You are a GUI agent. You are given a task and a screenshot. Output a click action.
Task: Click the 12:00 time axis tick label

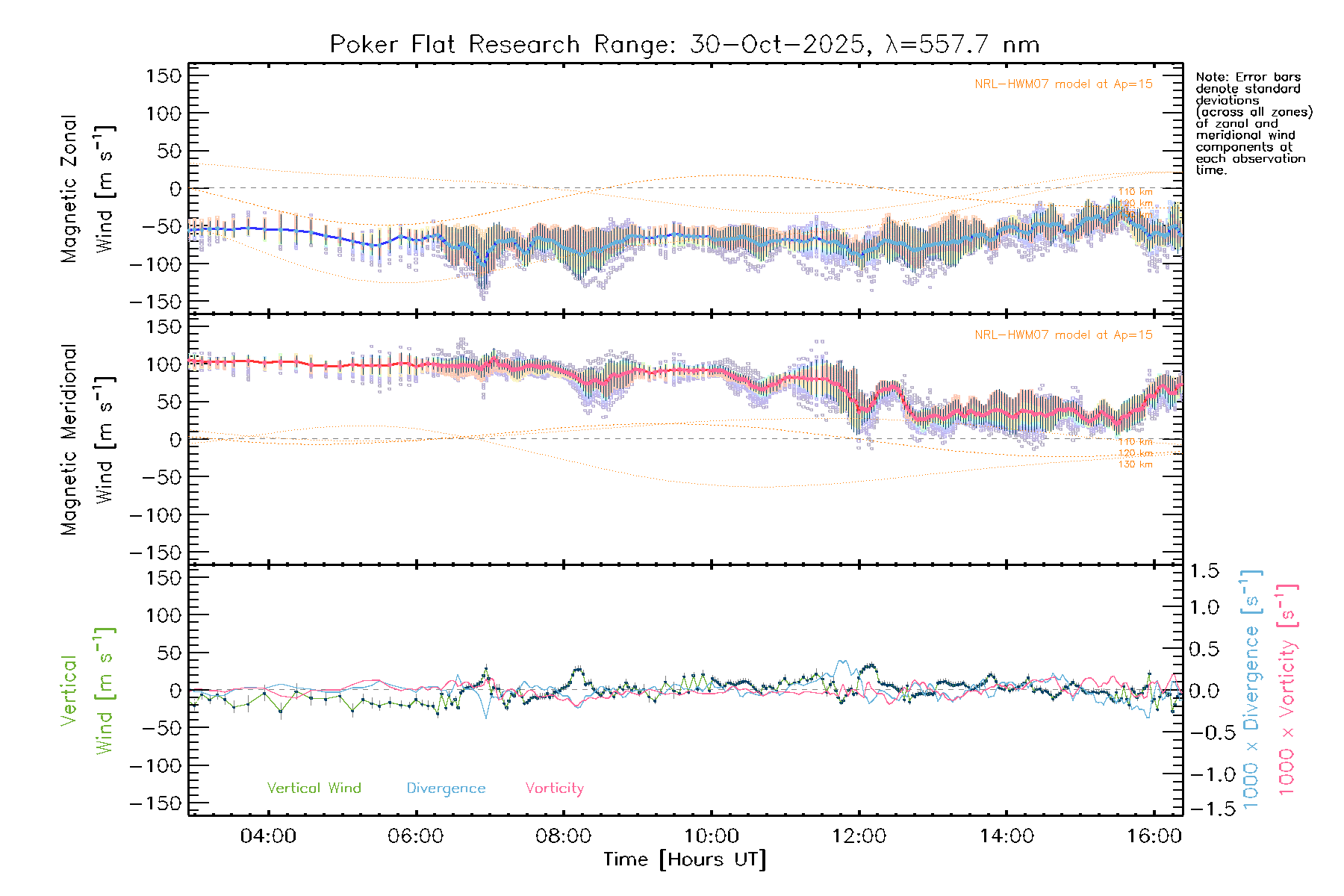pyautogui.click(x=859, y=836)
